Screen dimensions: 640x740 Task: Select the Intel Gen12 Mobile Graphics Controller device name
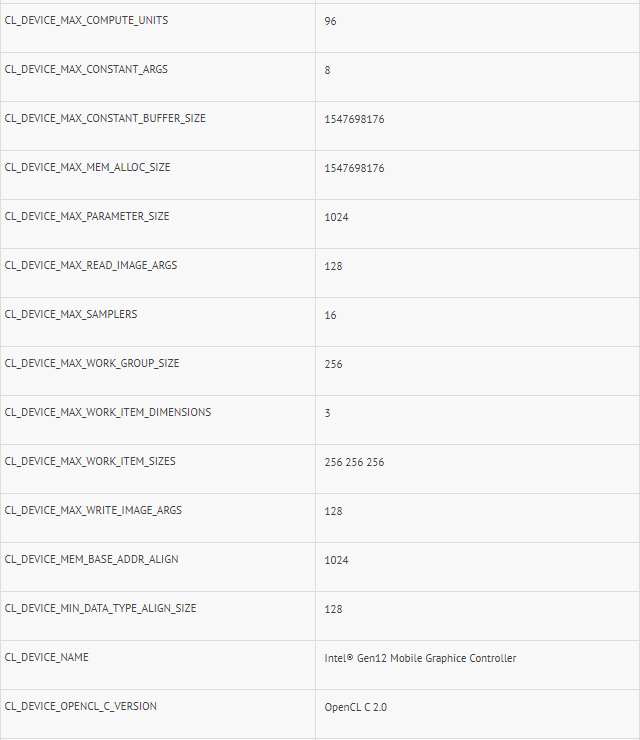pyautogui.click(x=420, y=658)
